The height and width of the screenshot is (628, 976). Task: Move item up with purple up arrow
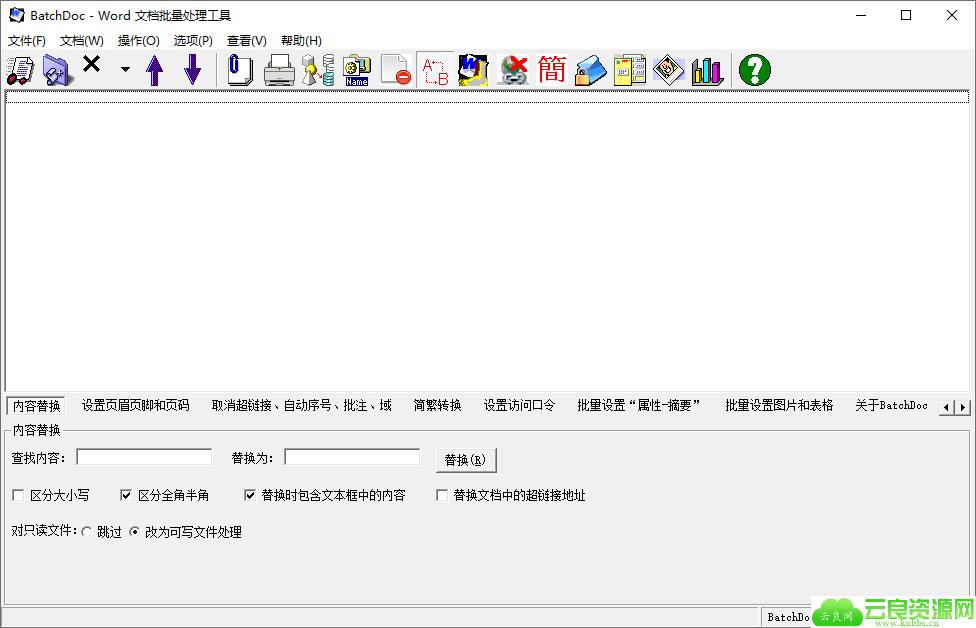[x=154, y=70]
